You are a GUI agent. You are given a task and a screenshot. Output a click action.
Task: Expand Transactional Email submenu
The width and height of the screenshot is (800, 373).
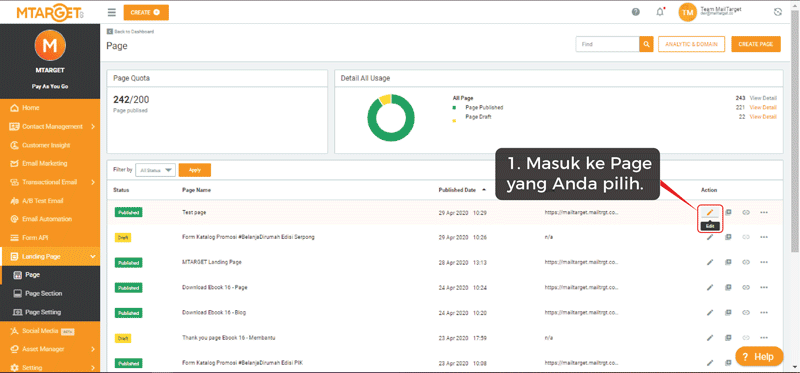click(x=93, y=182)
